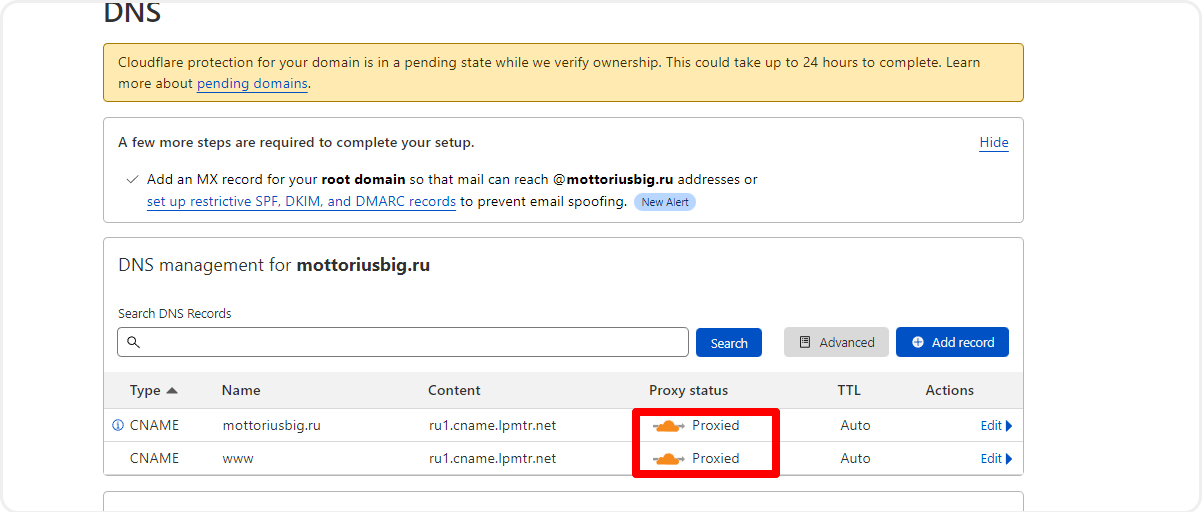
Task: Select the www name cell
Action: pyautogui.click(x=238, y=458)
